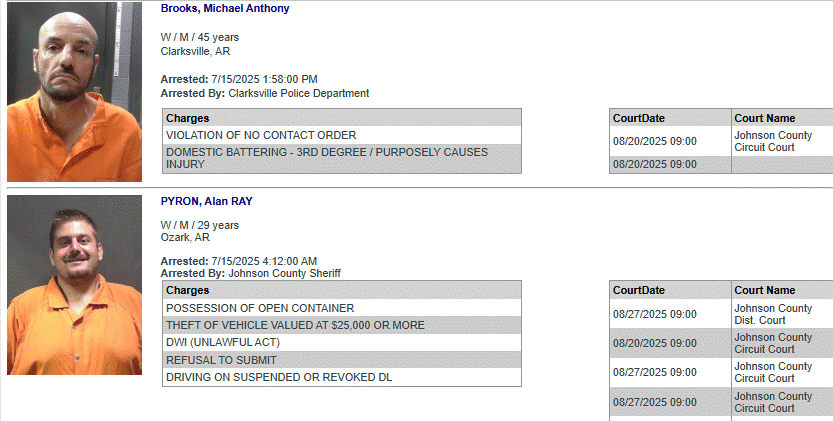This screenshot has height=421, width=833.
Task: Click the W / M / 45 years details line
Action: pyautogui.click(x=200, y=37)
